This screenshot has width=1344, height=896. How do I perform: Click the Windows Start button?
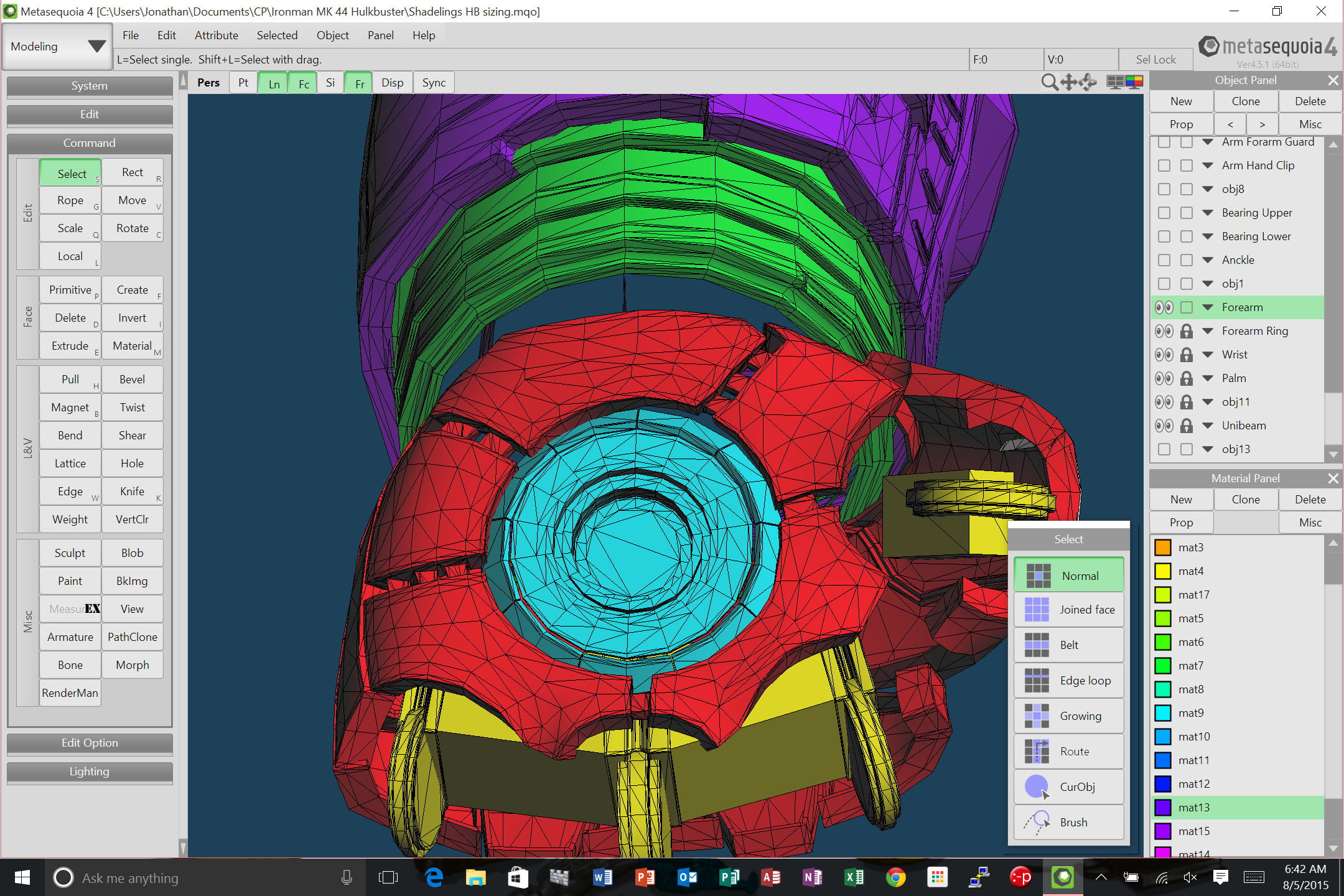pyautogui.click(x=22, y=877)
